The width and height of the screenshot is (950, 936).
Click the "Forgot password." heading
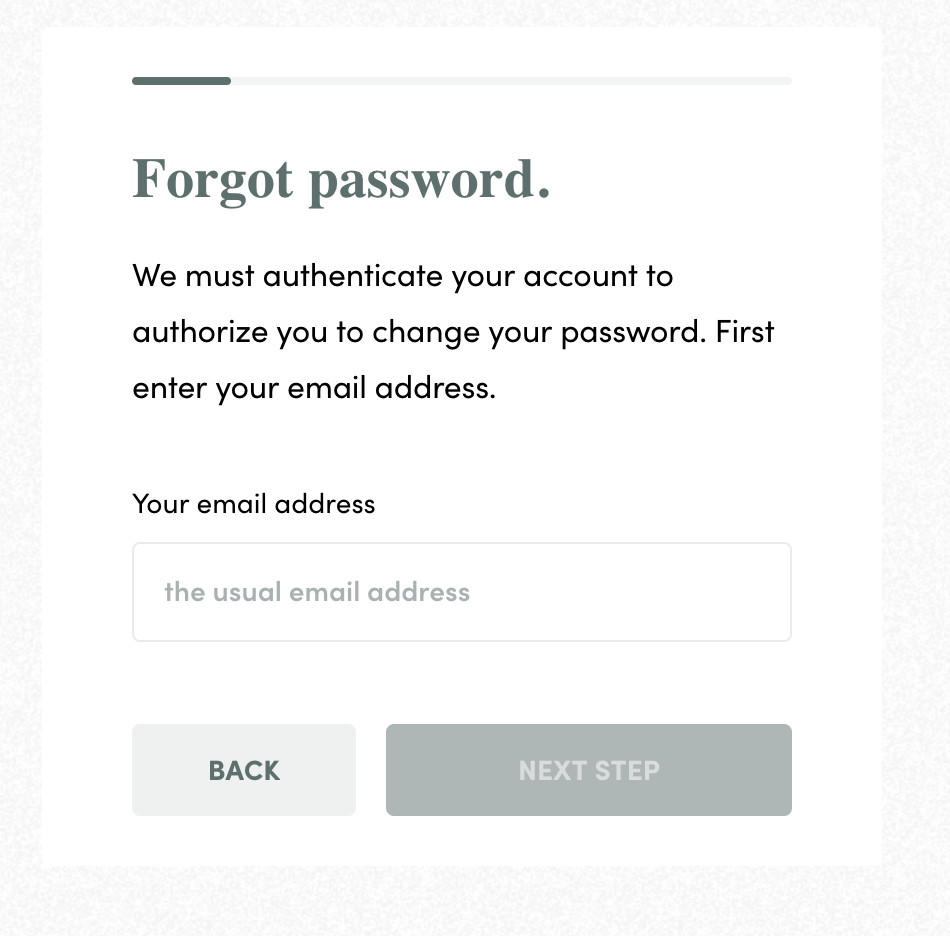click(x=341, y=180)
